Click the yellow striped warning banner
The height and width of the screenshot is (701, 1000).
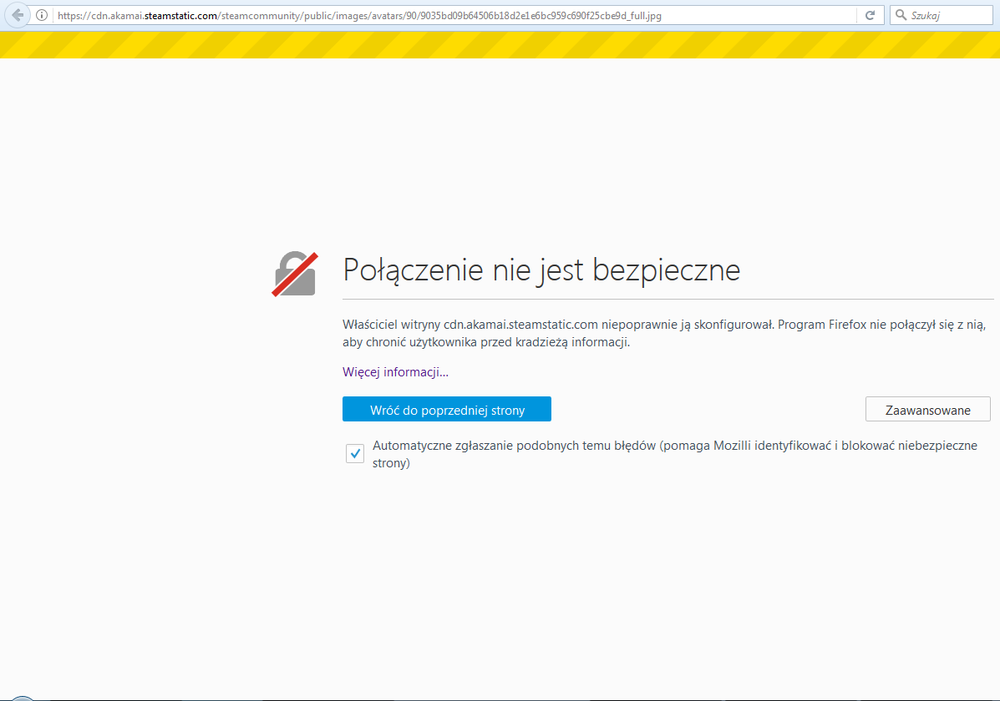[x=500, y=44]
